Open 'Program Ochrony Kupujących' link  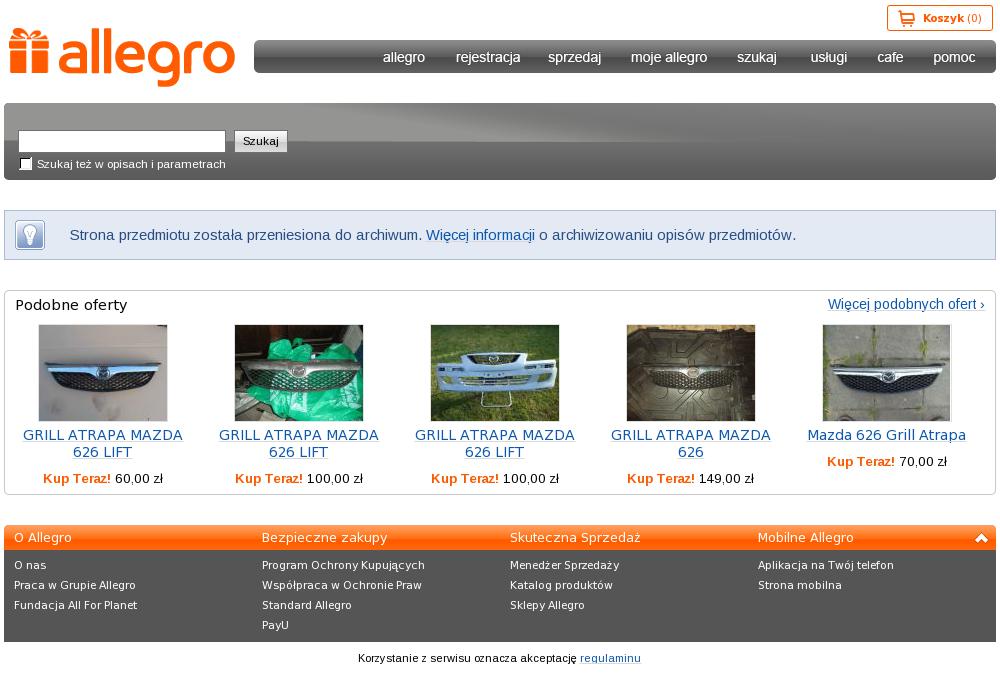[x=343, y=565]
